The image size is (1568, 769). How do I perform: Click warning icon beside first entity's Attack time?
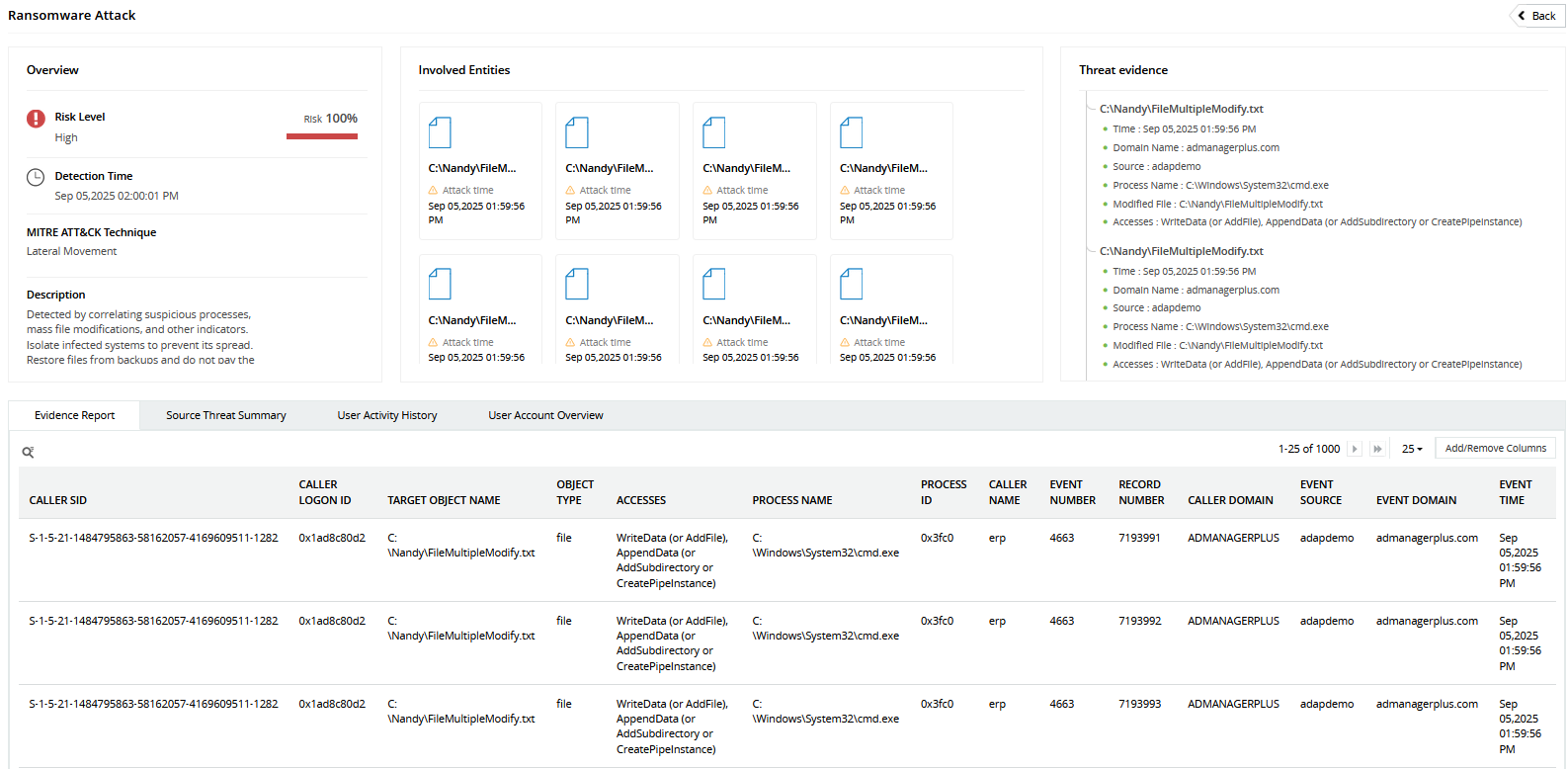click(x=433, y=190)
